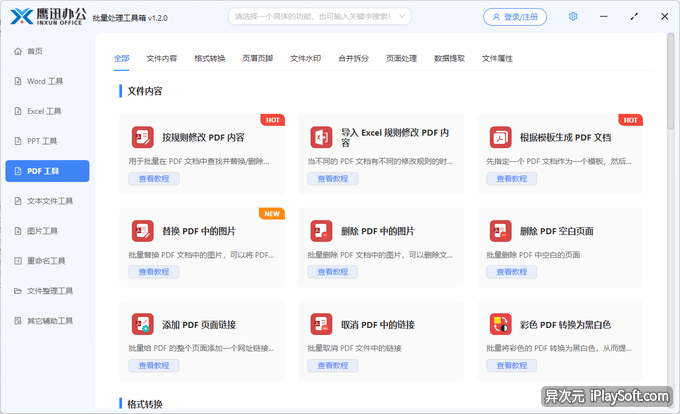680x414 pixels.
Task: Click 查看教程 under 替换 PDF 中的图片
Action: (154, 272)
